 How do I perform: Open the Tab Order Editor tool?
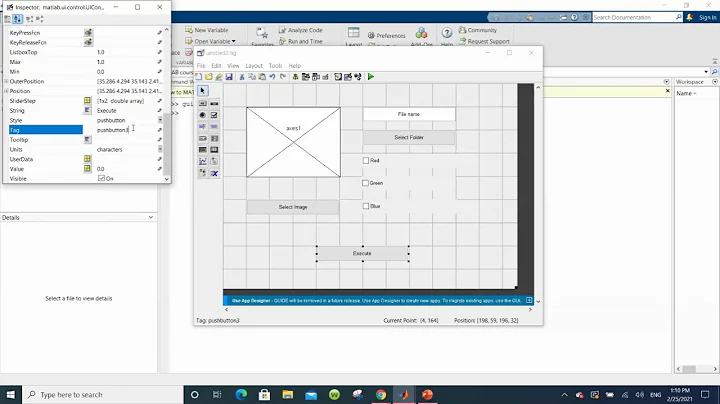[x=316, y=77]
